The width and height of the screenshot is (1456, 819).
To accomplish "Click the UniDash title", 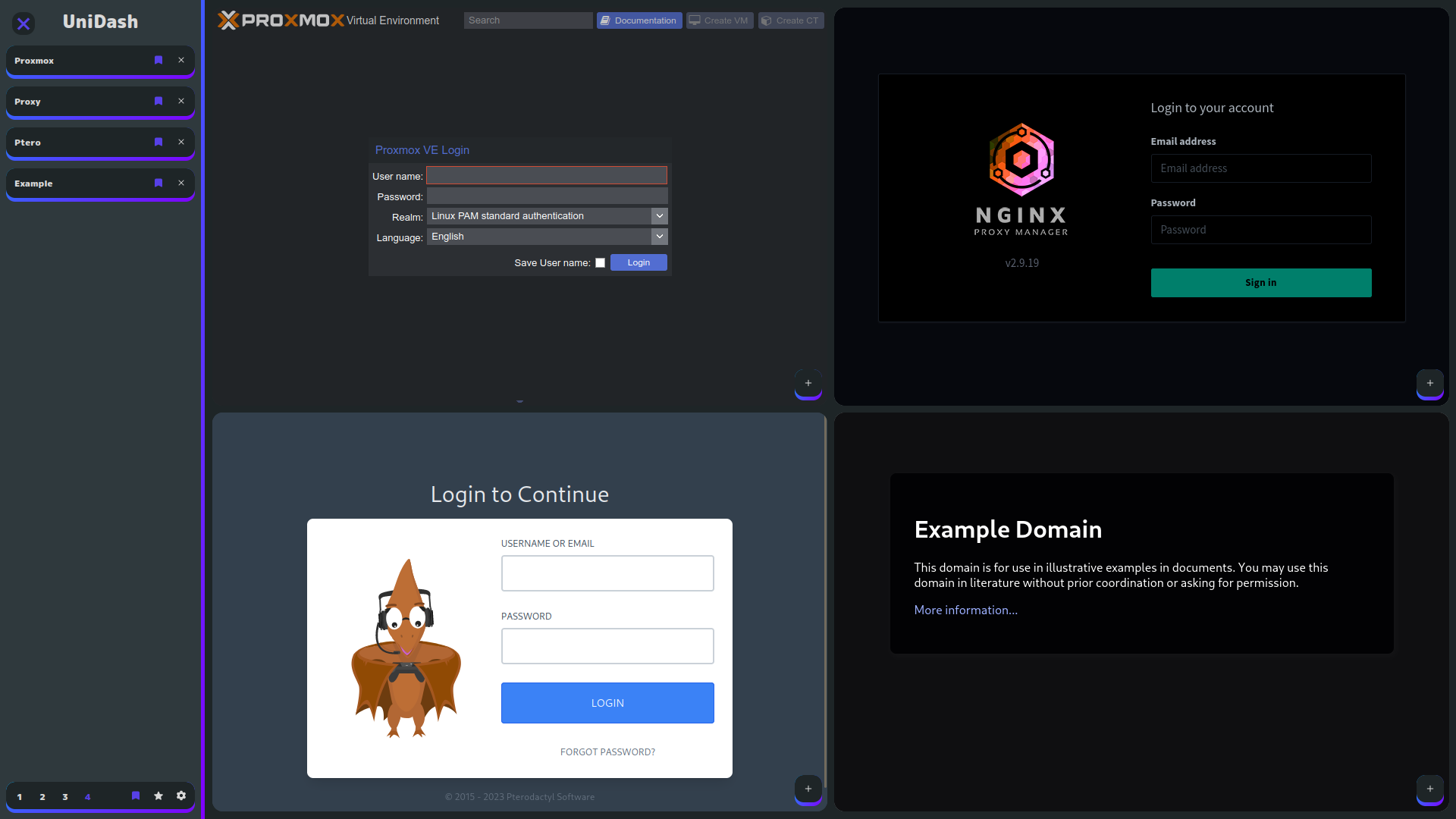I will (x=100, y=22).
